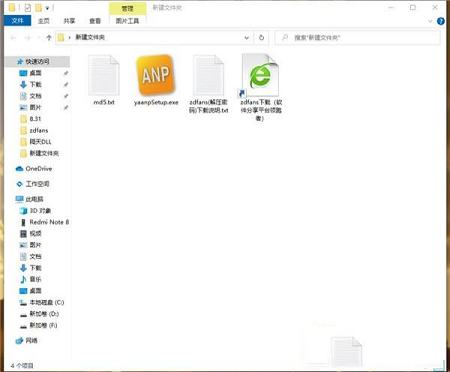Open 视频 under This PC
The height and width of the screenshot is (372, 450).
tap(35, 234)
